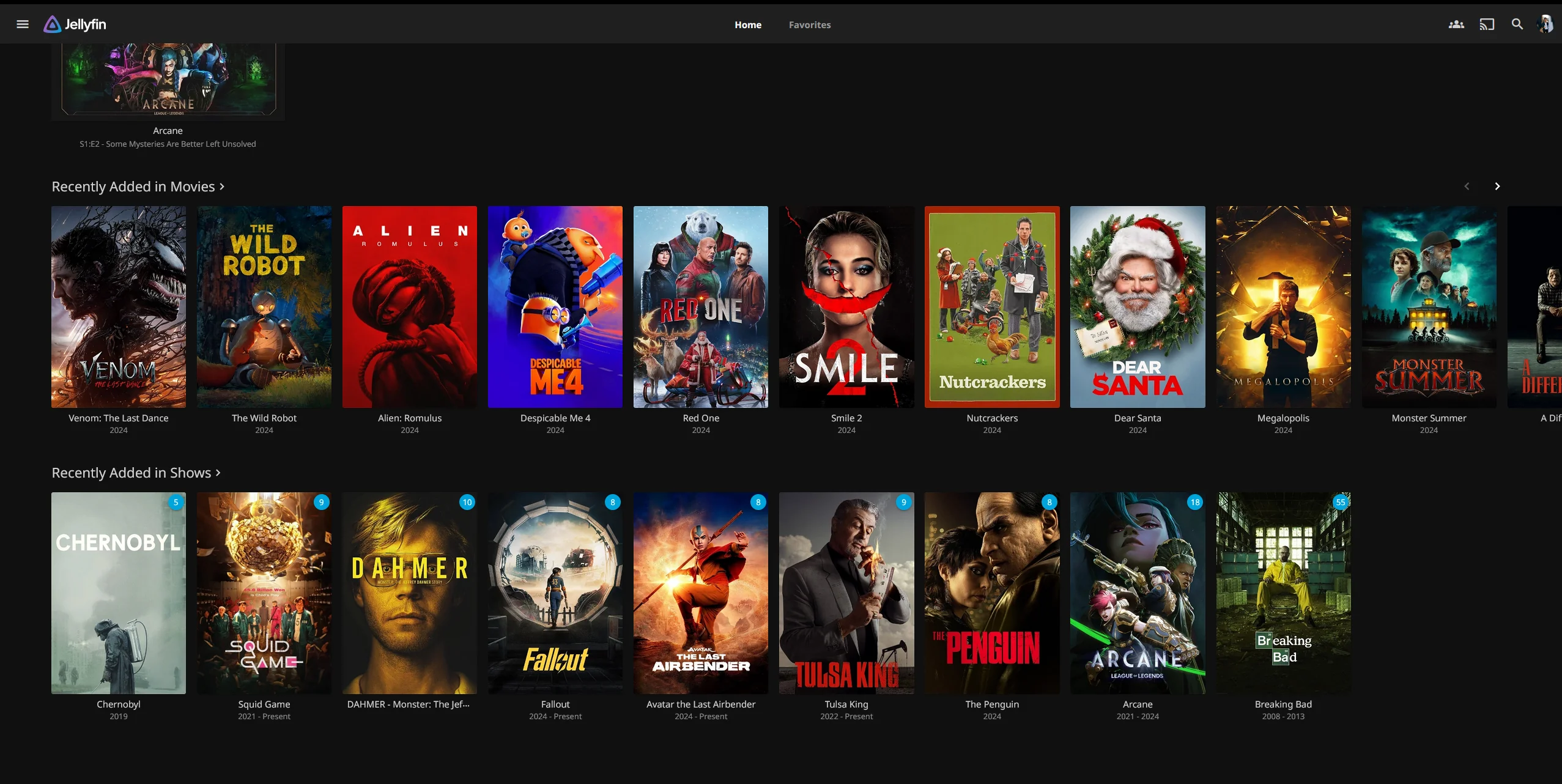1562x784 pixels.
Task: Open the Monster Summer poster
Action: click(x=1429, y=307)
